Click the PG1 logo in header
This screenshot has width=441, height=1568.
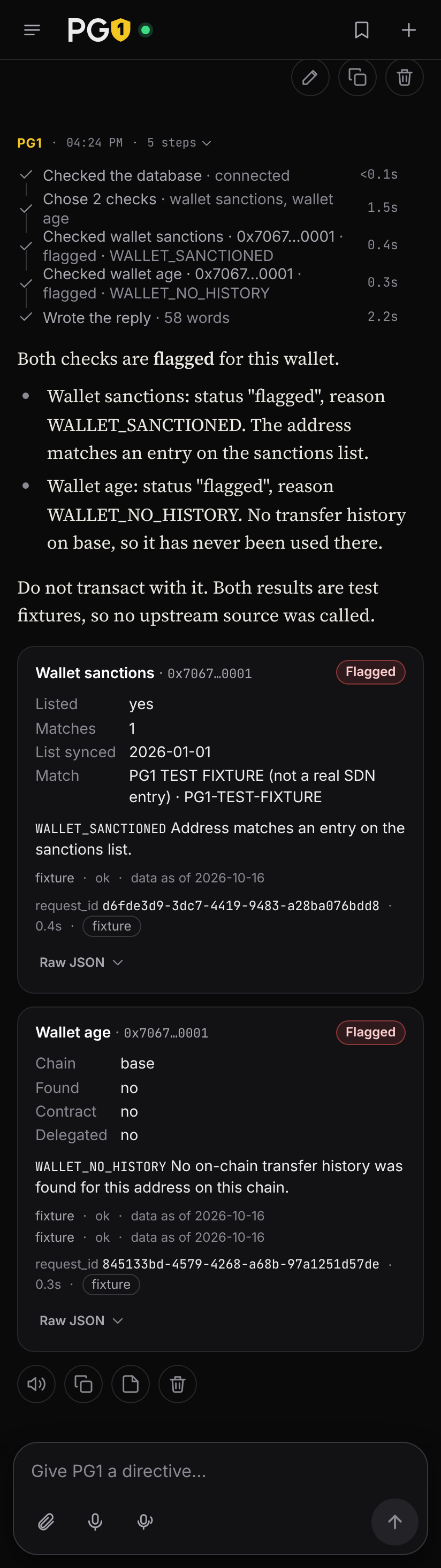tap(100, 30)
